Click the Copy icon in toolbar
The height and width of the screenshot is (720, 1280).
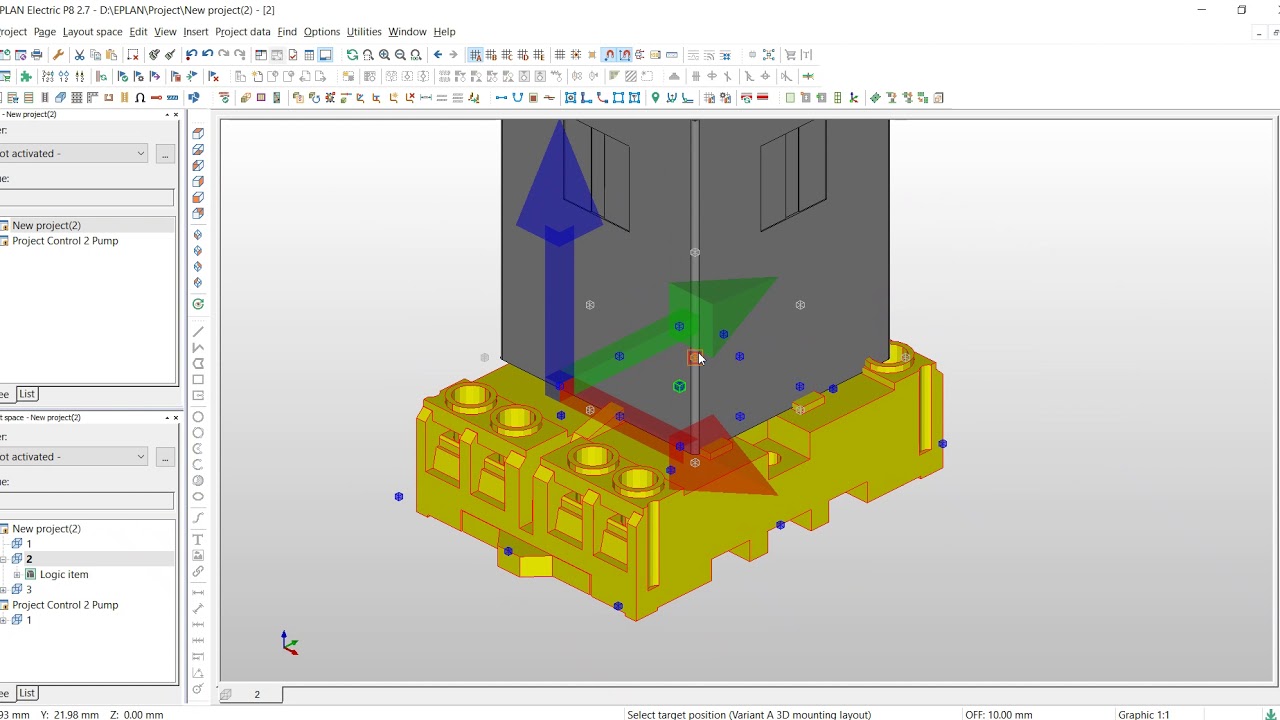[95, 55]
